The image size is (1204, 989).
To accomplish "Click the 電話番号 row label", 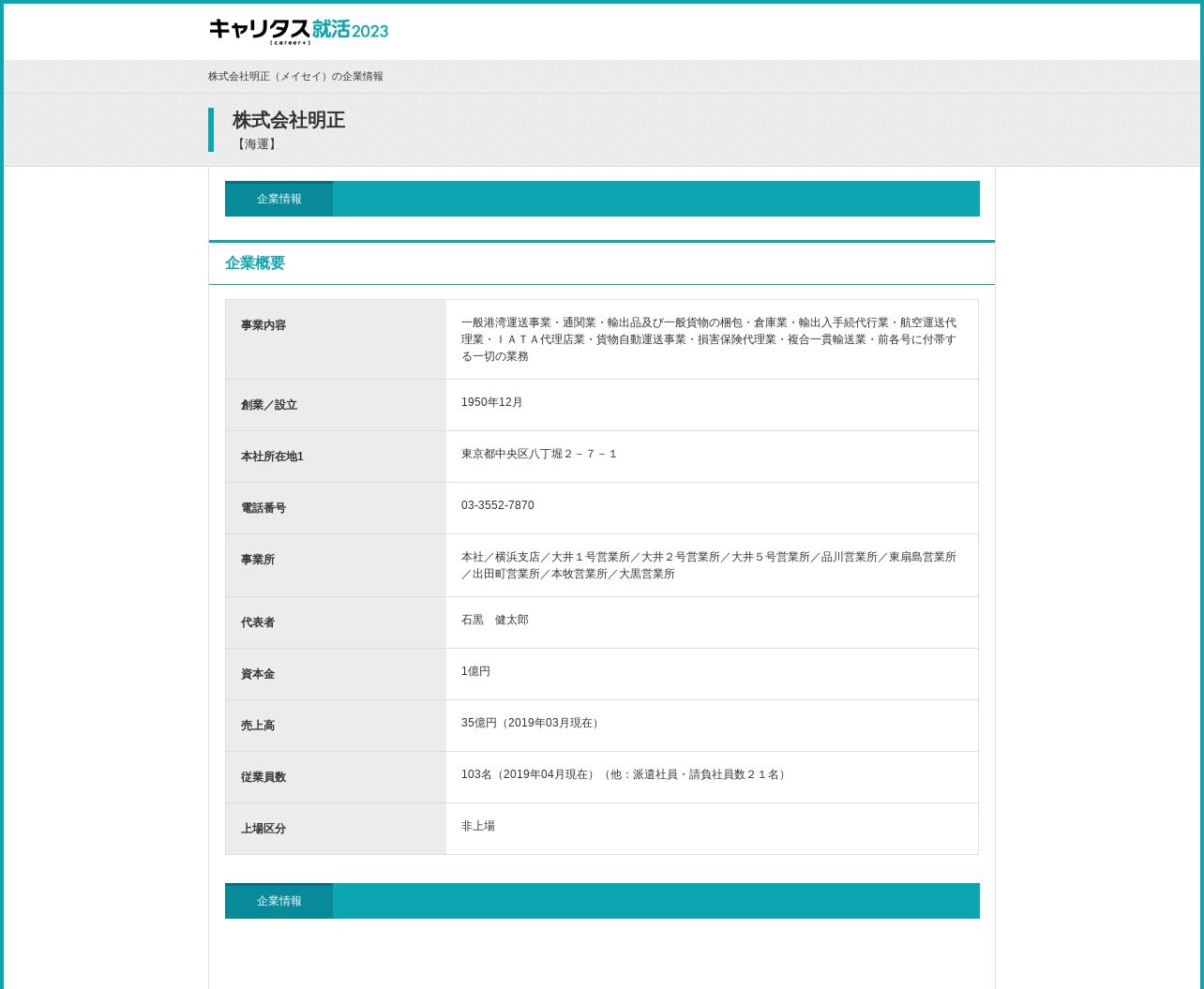I will pyautogui.click(x=263, y=508).
